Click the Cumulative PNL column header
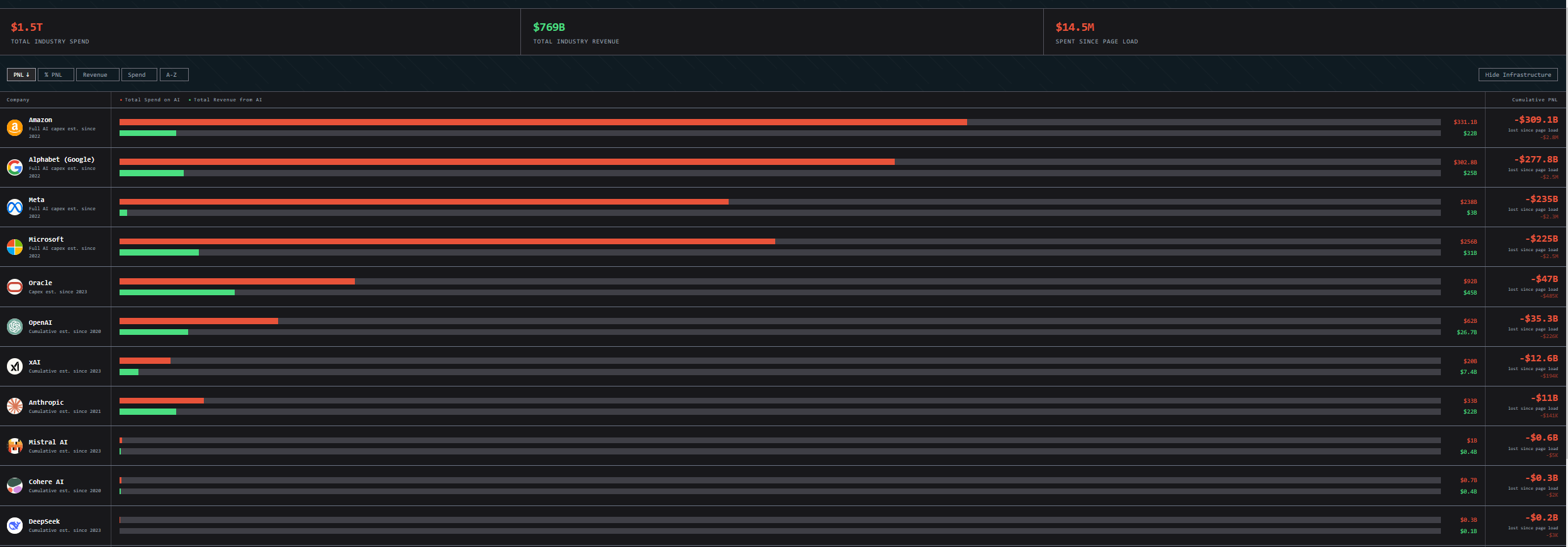The height and width of the screenshot is (547, 1568). pos(1535,99)
